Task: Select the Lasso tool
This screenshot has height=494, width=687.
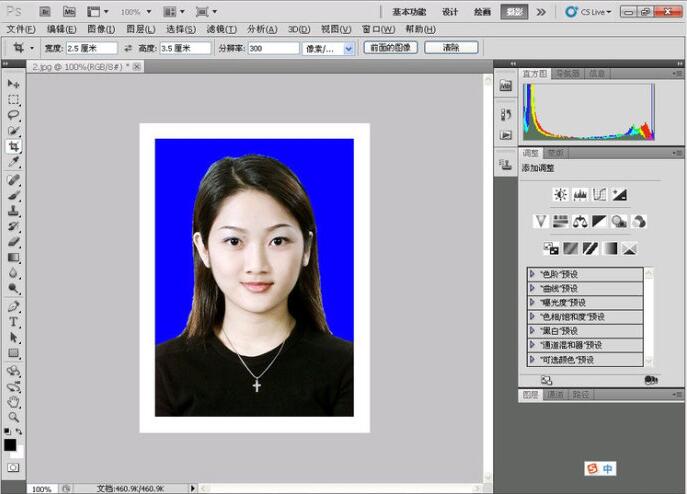Action: click(14, 115)
